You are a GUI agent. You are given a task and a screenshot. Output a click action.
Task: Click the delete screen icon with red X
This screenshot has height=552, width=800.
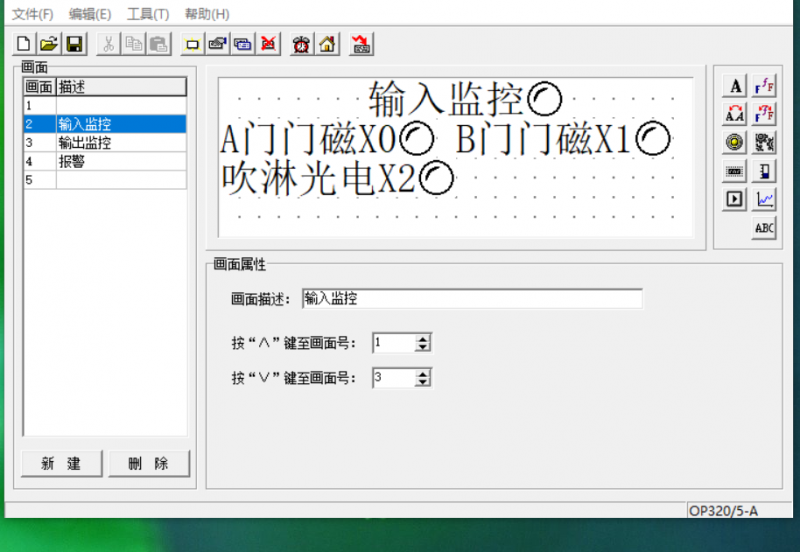[x=268, y=44]
